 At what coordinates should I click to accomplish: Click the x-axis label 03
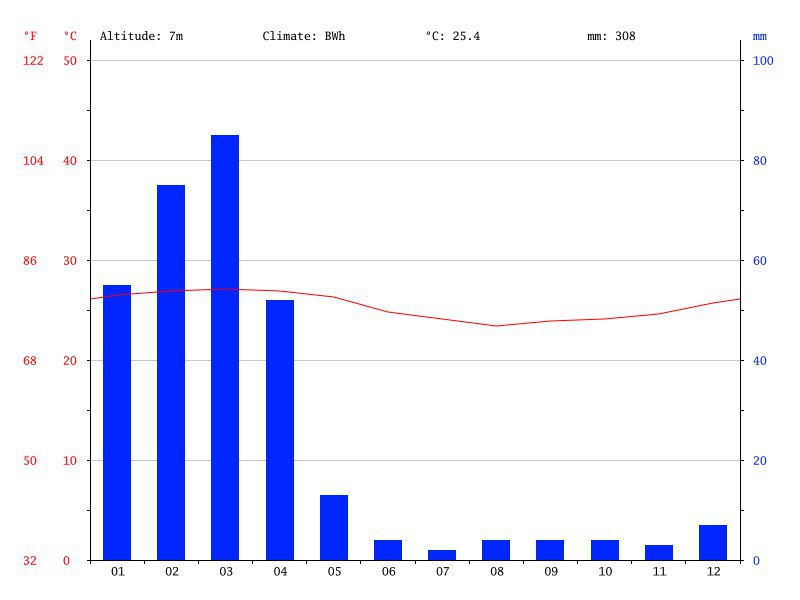(226, 572)
